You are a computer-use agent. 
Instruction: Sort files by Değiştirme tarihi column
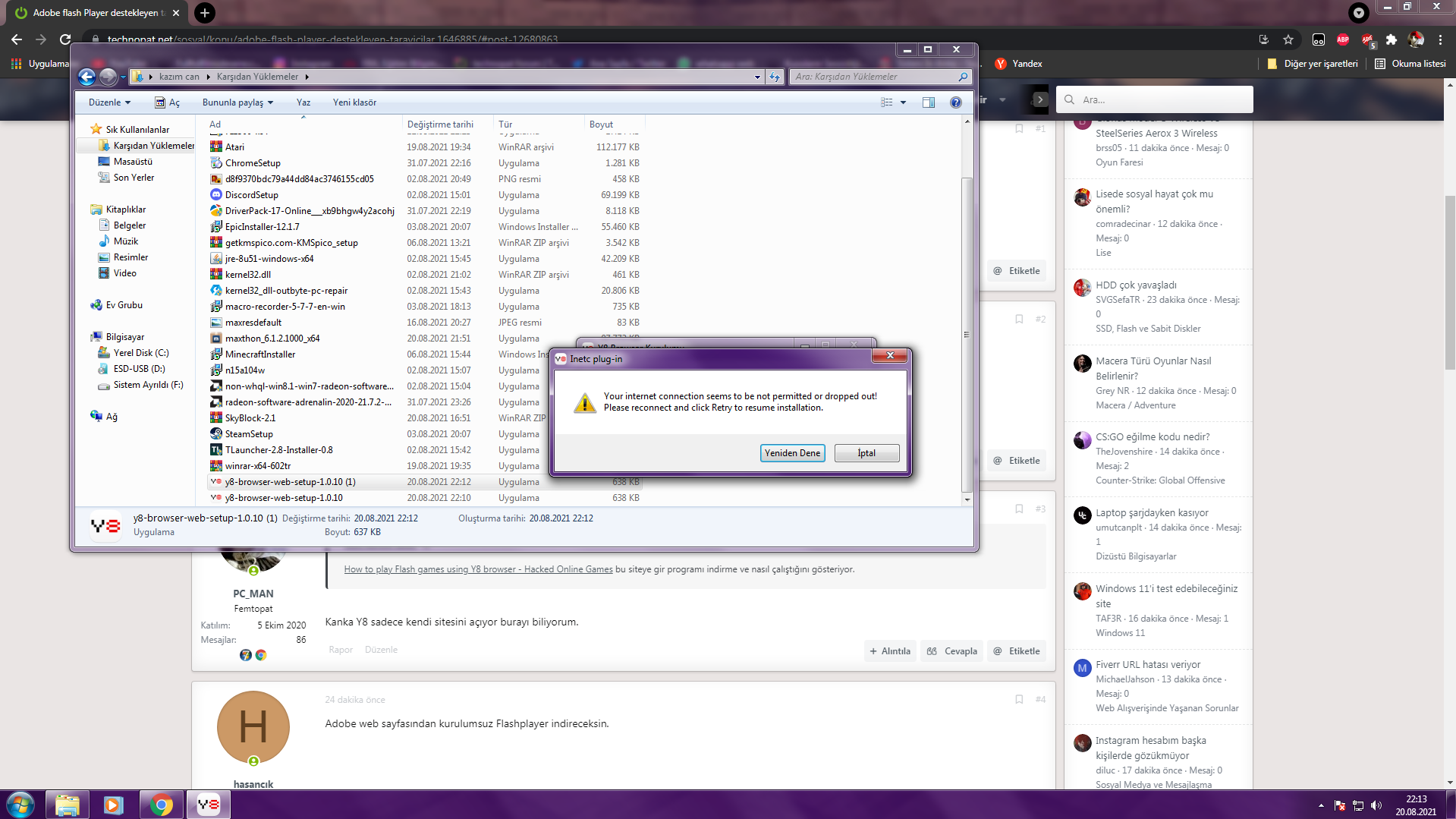point(448,124)
